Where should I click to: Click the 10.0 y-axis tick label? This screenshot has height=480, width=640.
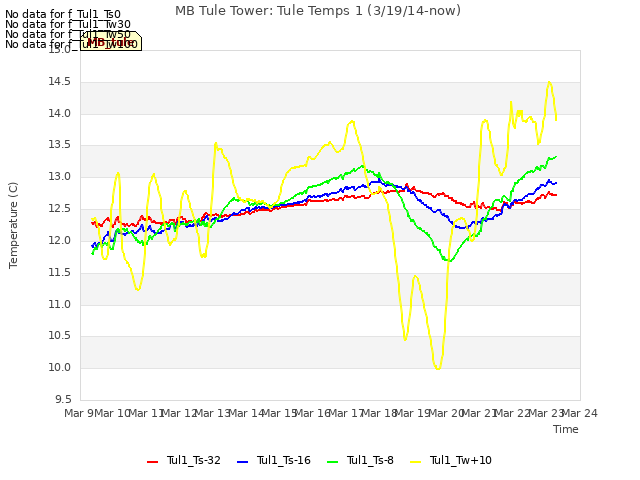[x=60, y=368]
